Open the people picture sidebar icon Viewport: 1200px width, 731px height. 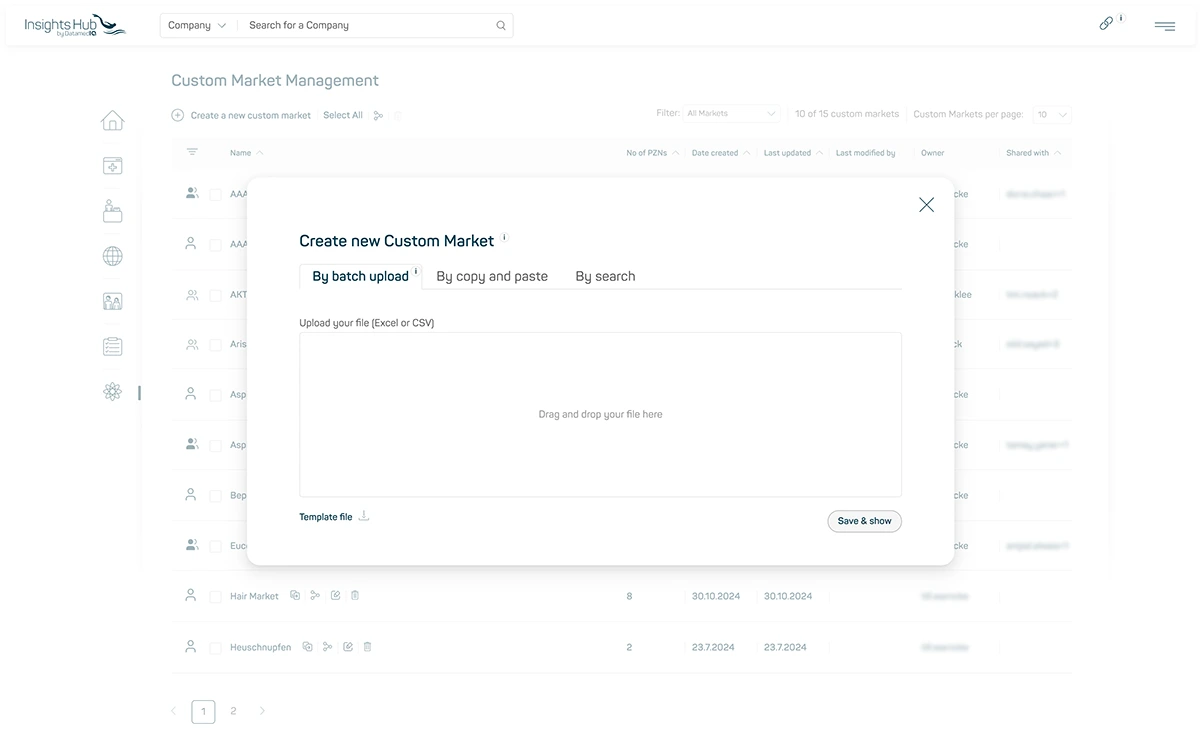point(113,301)
